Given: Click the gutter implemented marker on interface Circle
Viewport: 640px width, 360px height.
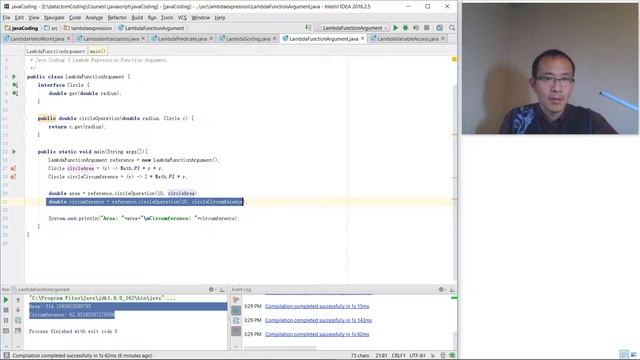Looking at the screenshot, I should pyautogui.click(x=15, y=85).
